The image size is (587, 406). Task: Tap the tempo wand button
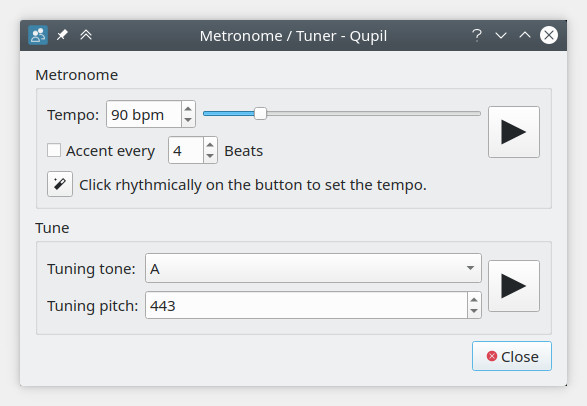[x=60, y=184]
